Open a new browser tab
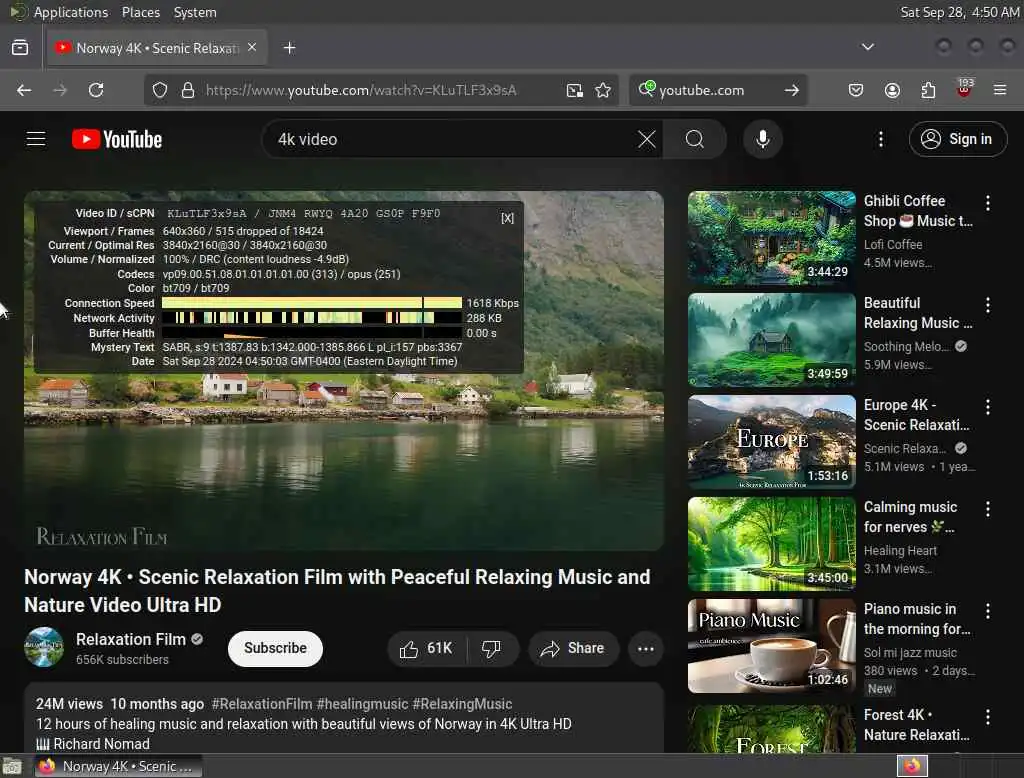This screenshot has height=778, width=1024. click(x=289, y=48)
